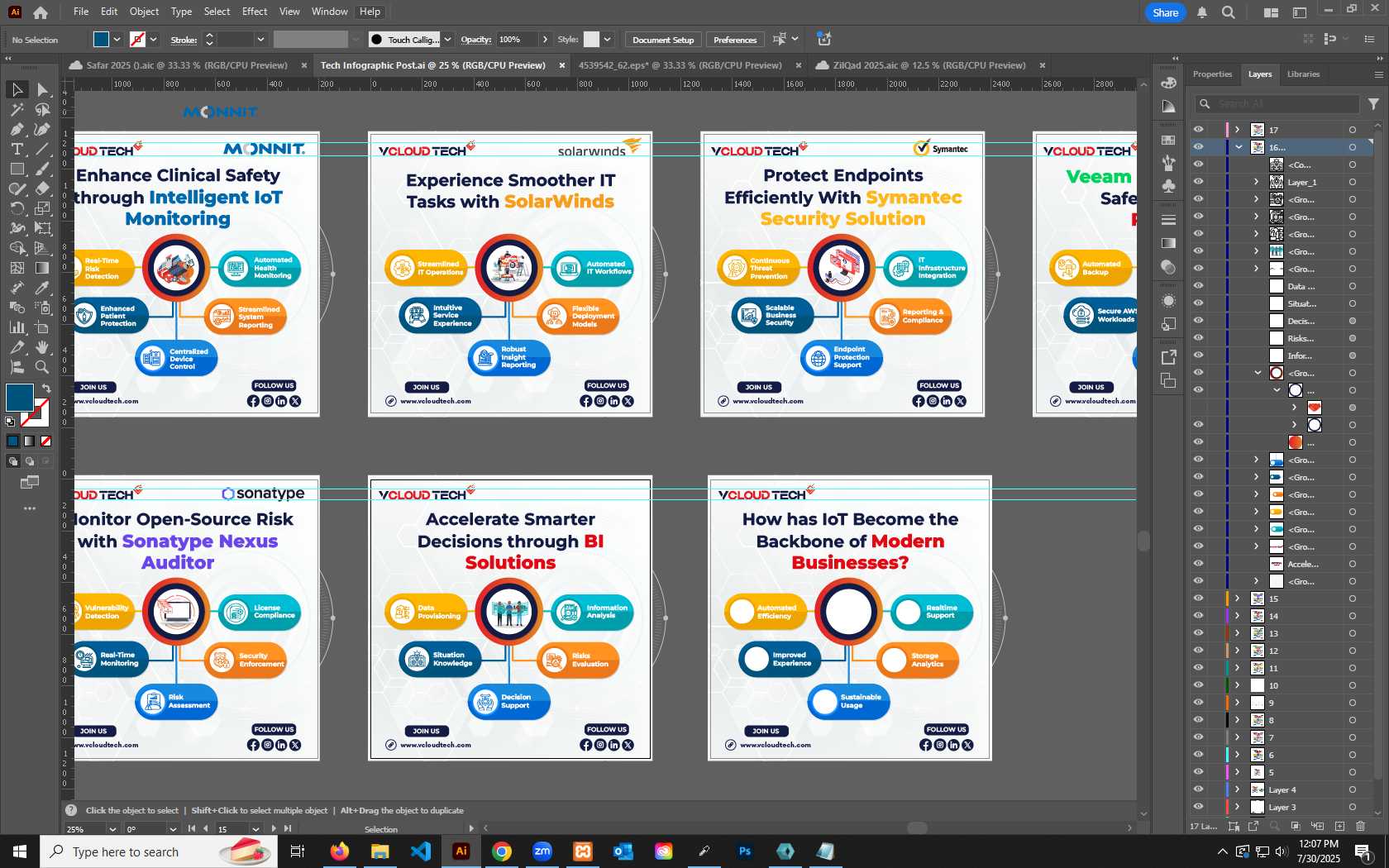Image resolution: width=1389 pixels, height=868 pixels.
Task: Open Windows Start menu
Action: 20,851
